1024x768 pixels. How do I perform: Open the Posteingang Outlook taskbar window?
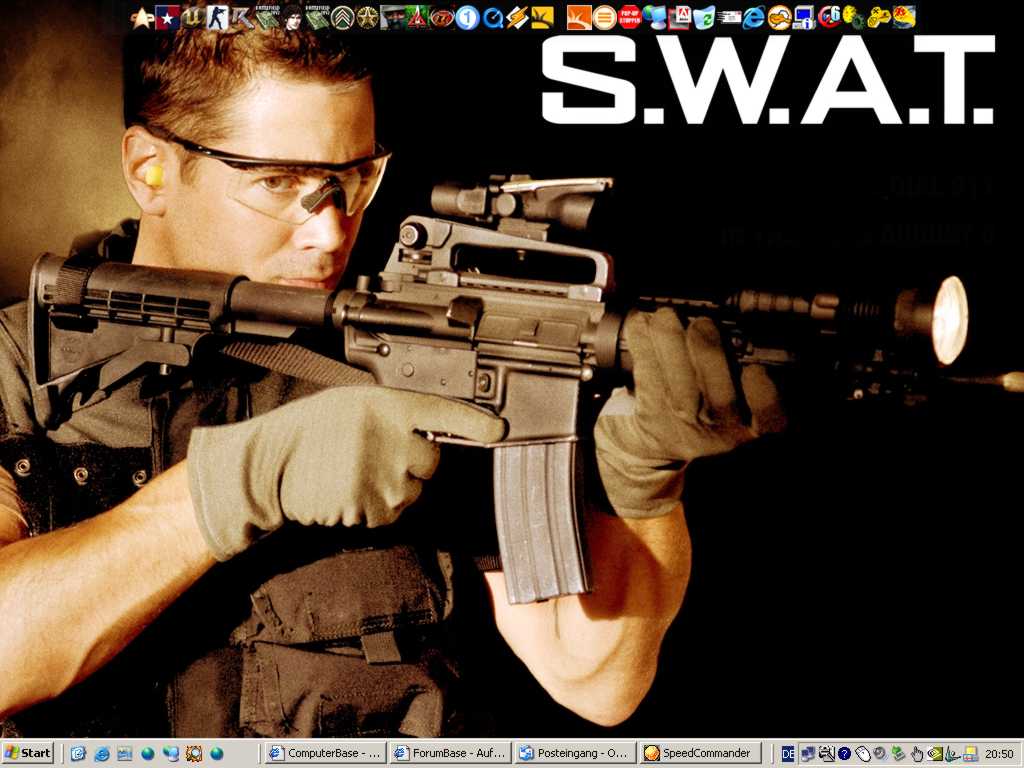575,753
